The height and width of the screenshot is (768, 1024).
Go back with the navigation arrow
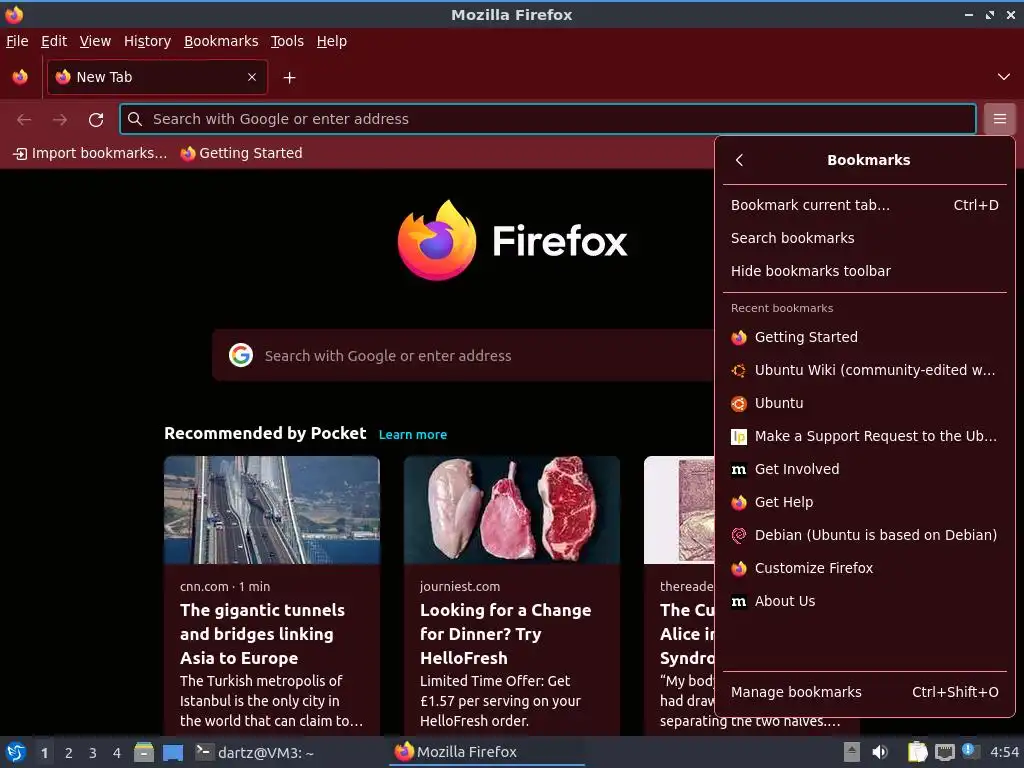(x=24, y=120)
